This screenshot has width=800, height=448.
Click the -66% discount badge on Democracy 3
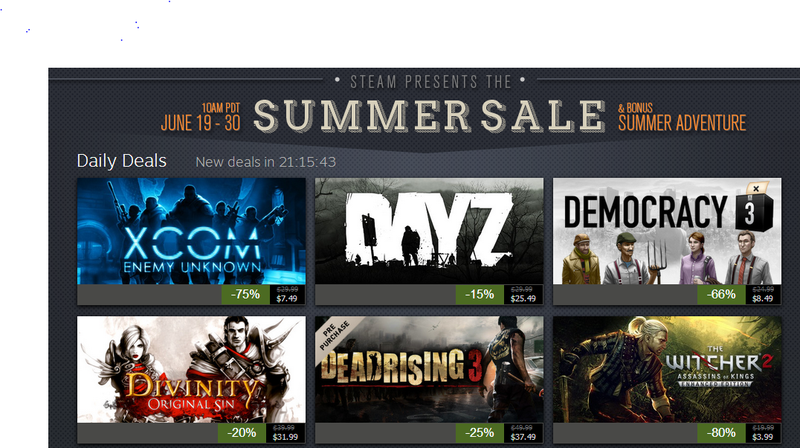721,294
